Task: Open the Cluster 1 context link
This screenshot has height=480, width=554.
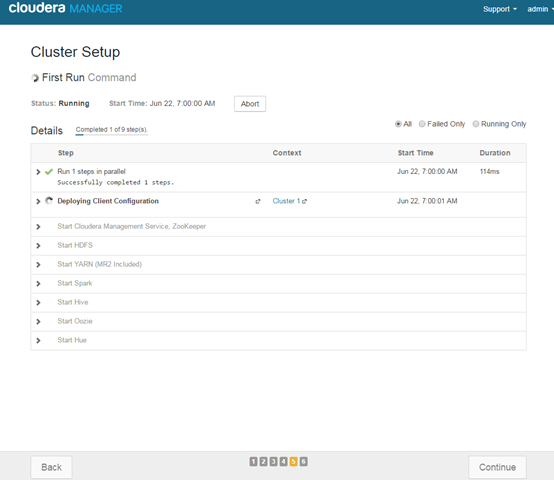Action: [286, 201]
